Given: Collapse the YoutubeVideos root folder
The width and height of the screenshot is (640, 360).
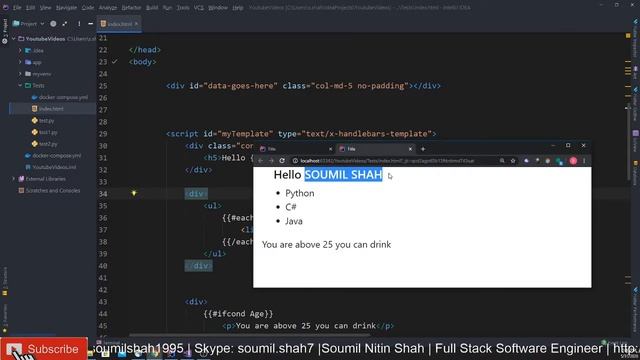Looking at the screenshot, I should [14, 39].
